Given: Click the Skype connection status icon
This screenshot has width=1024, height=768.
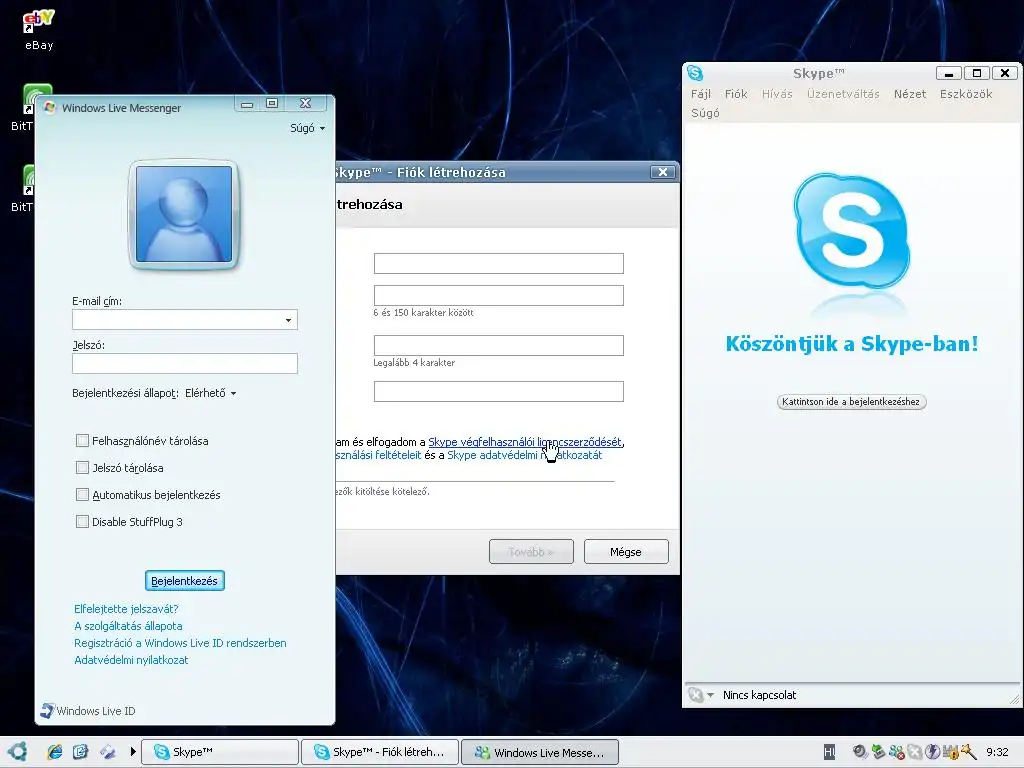Looking at the screenshot, I should 696,695.
